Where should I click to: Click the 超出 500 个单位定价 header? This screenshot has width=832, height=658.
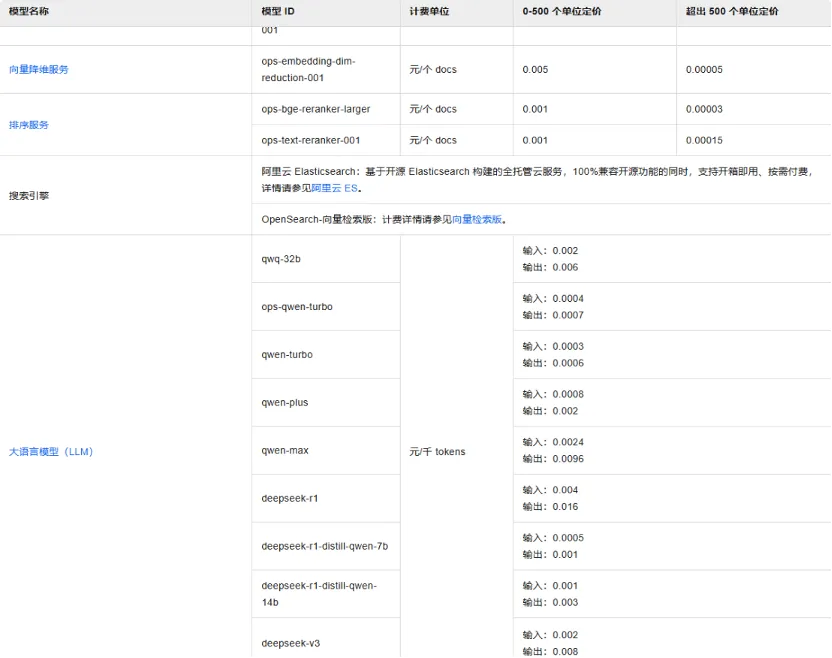(x=732, y=11)
